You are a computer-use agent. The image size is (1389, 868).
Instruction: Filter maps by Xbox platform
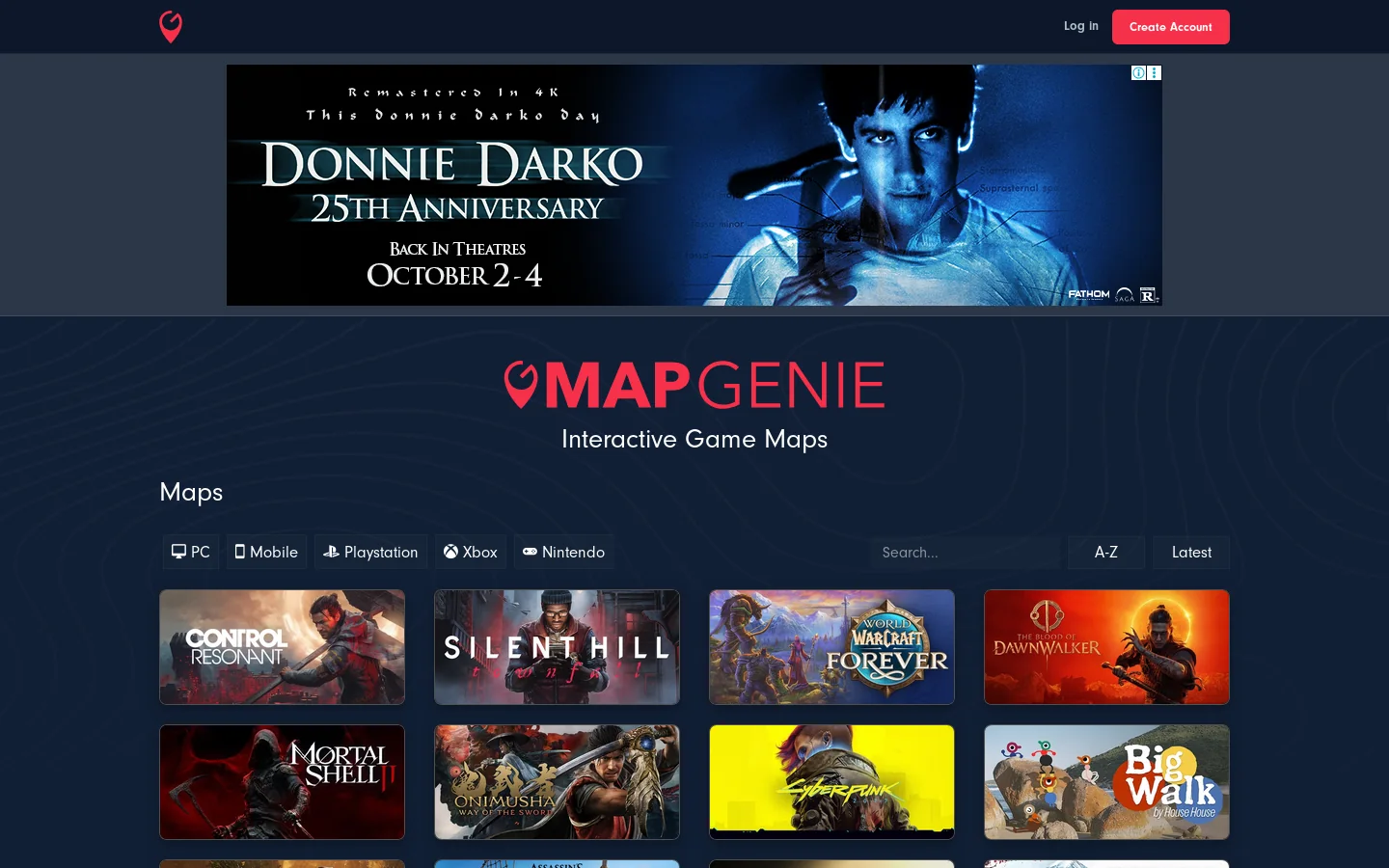pyautogui.click(x=471, y=552)
